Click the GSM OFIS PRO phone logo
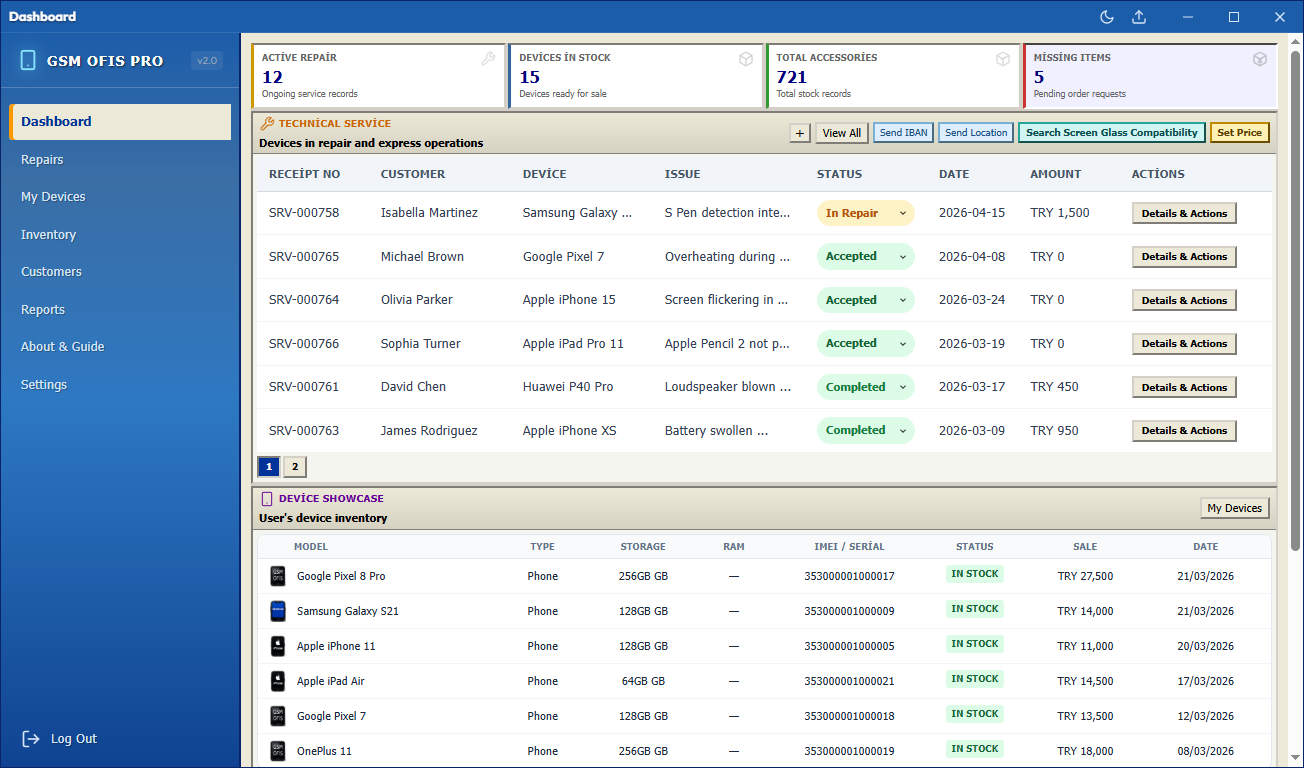This screenshot has height=768, width=1304. pos(28,60)
